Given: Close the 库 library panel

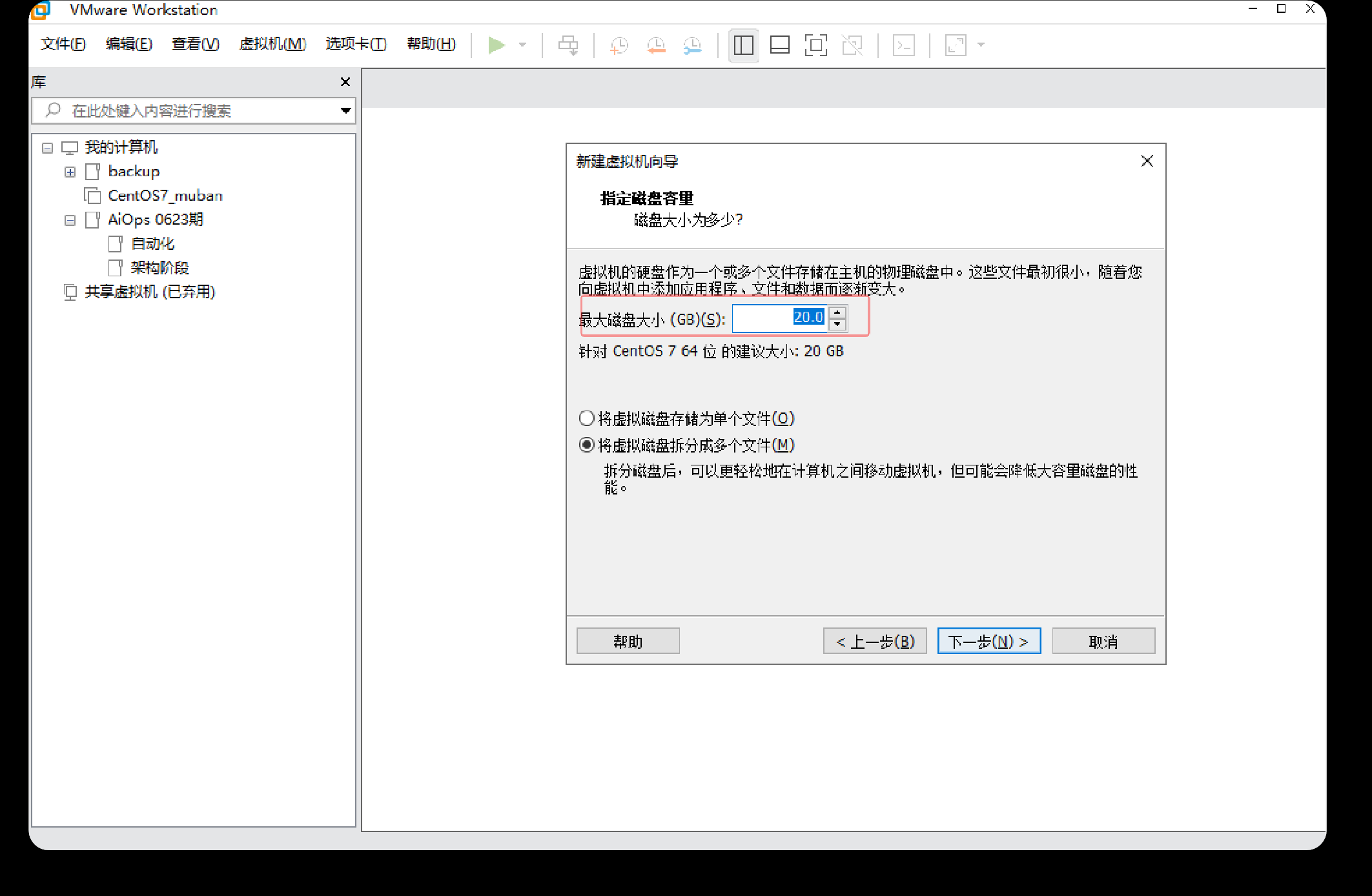Looking at the screenshot, I should click(x=345, y=82).
